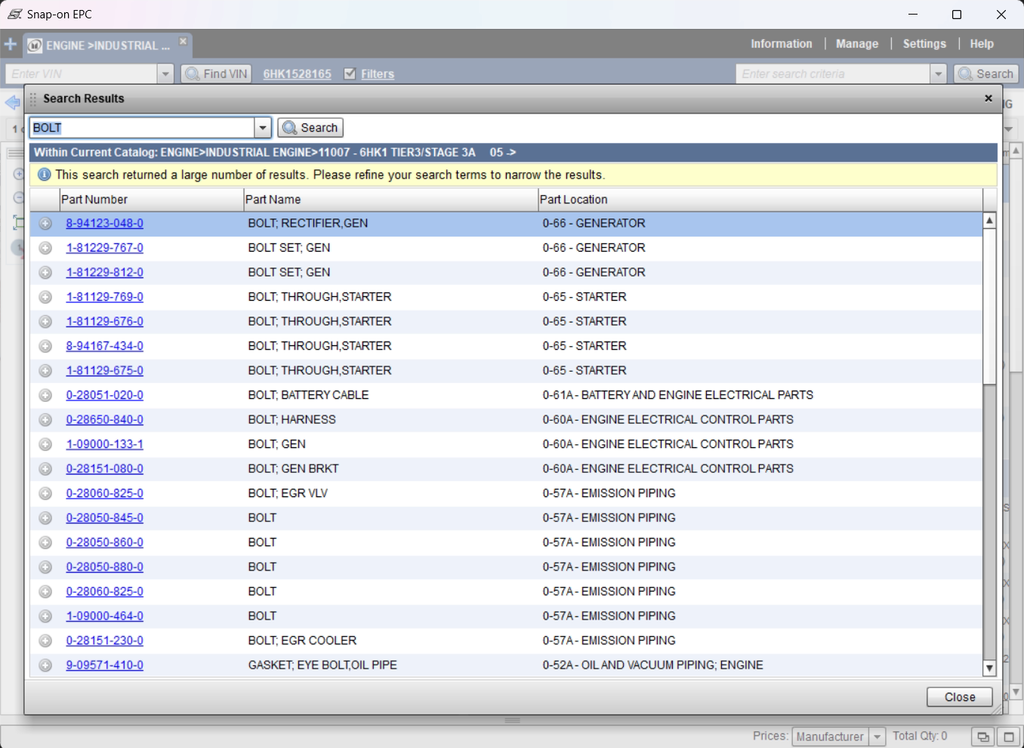Screen dimensions: 1024x748
Task: Open the Prices Manufacturer dropdown
Action: point(877,736)
